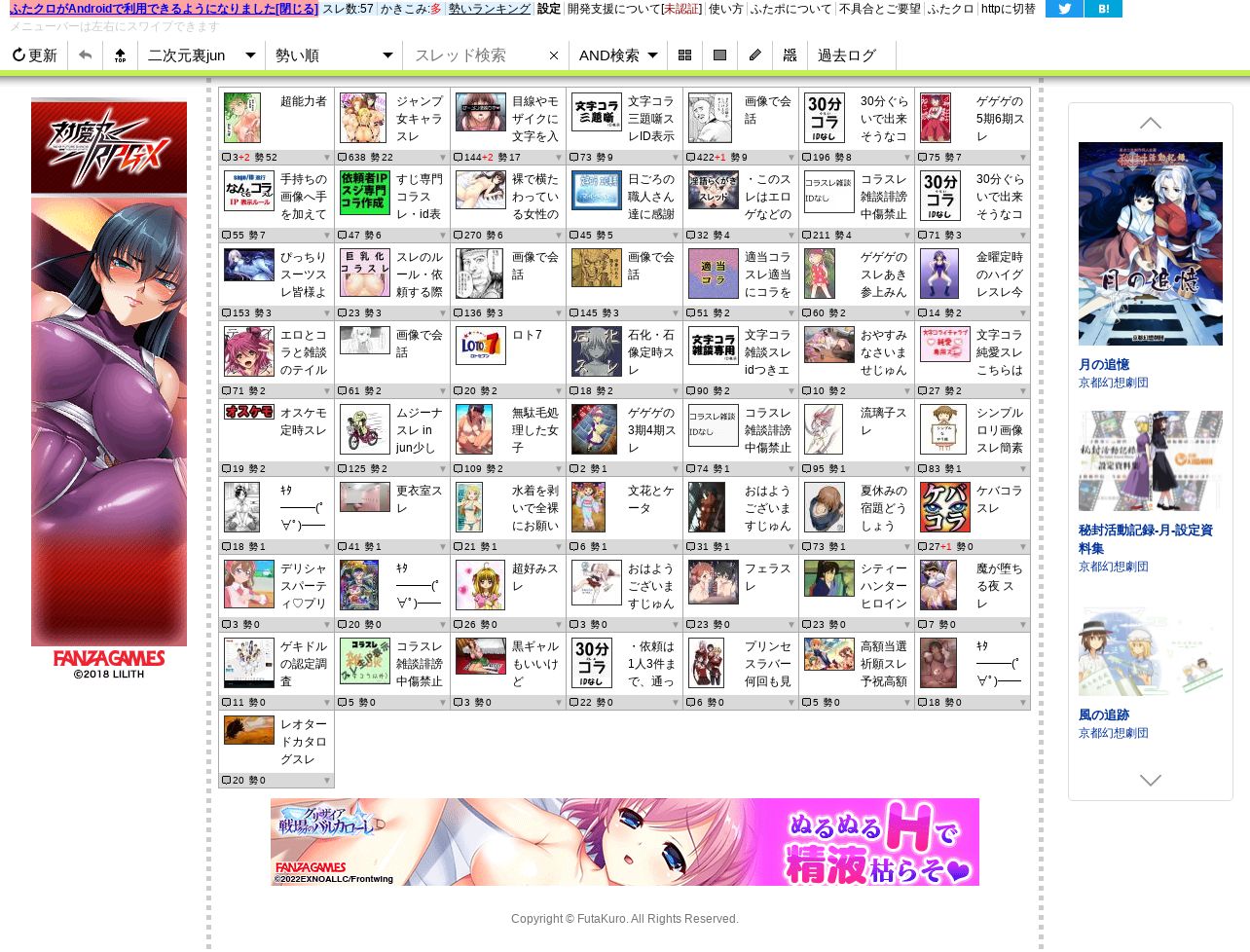
Task: Click the pencil write icon
Action: pyautogui.click(x=754, y=55)
